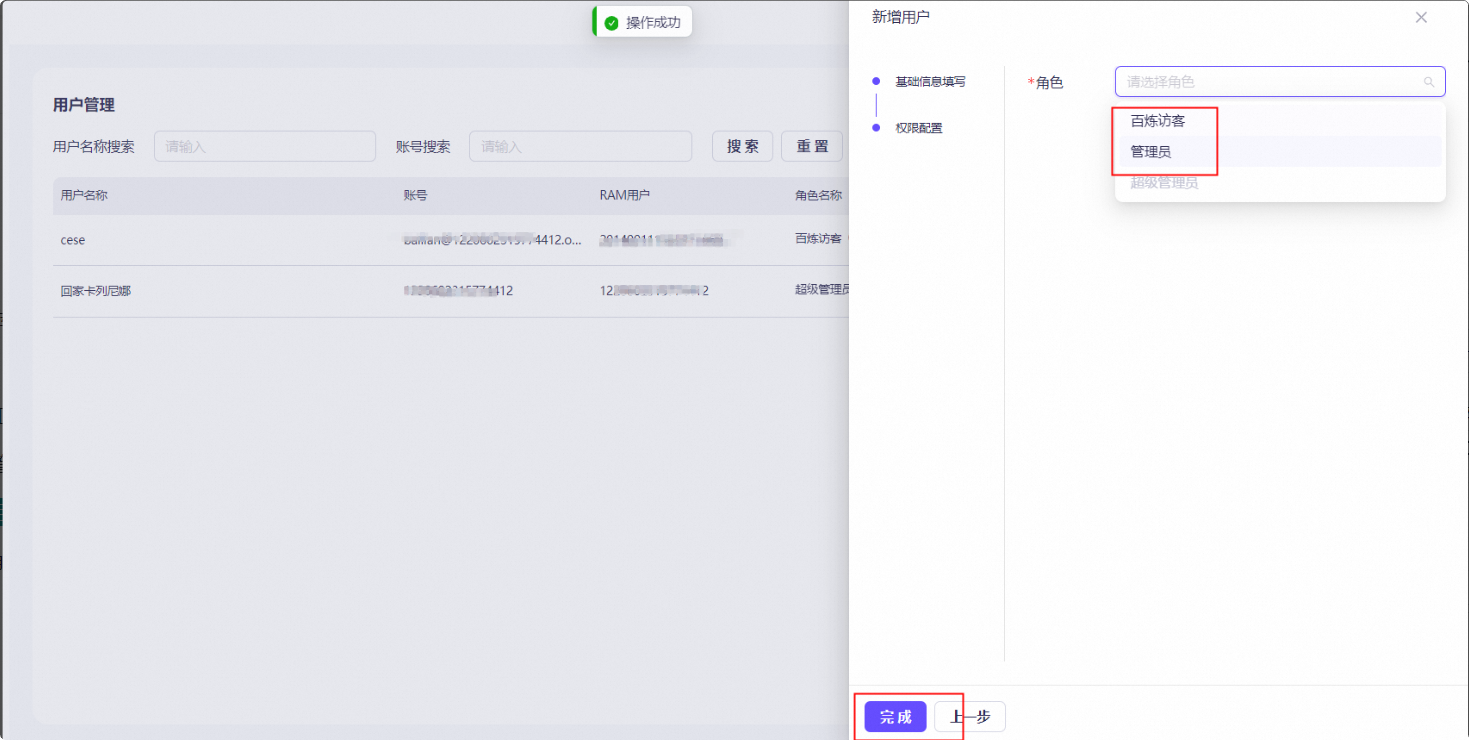Select the 超级管理员 role option
This screenshot has width=1469, height=740.
[x=1280, y=183]
